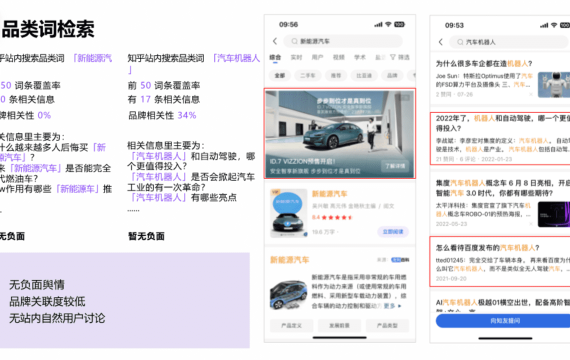
Task: Click the 产品定义 button
Action: 291,325
